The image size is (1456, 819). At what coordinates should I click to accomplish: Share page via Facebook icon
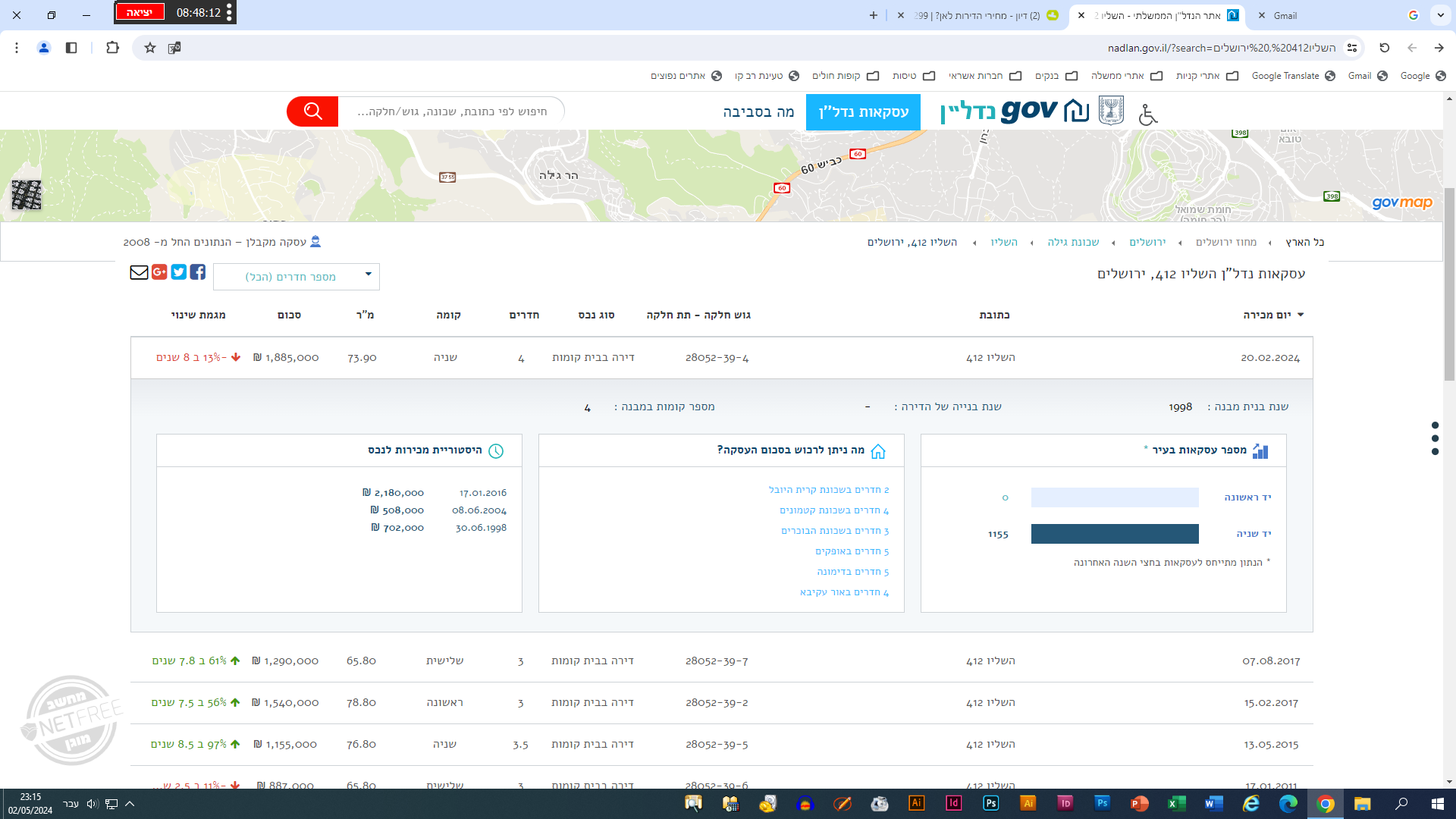tap(198, 272)
